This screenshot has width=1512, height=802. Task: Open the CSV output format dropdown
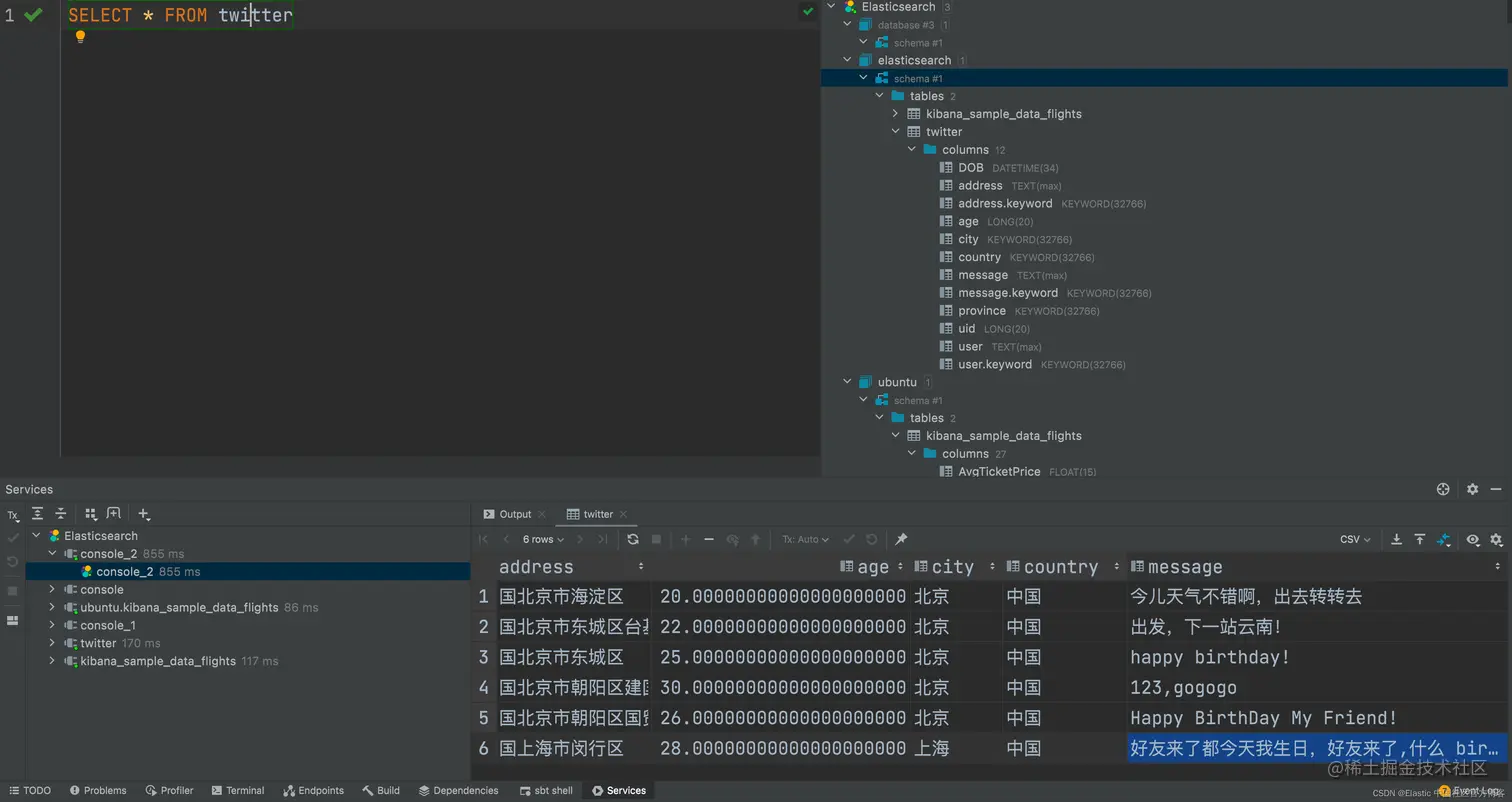[1354, 539]
